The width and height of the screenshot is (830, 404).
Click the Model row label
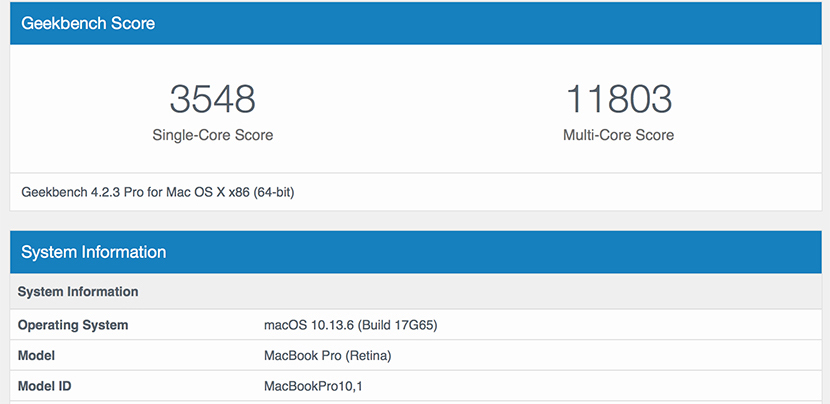point(36,355)
